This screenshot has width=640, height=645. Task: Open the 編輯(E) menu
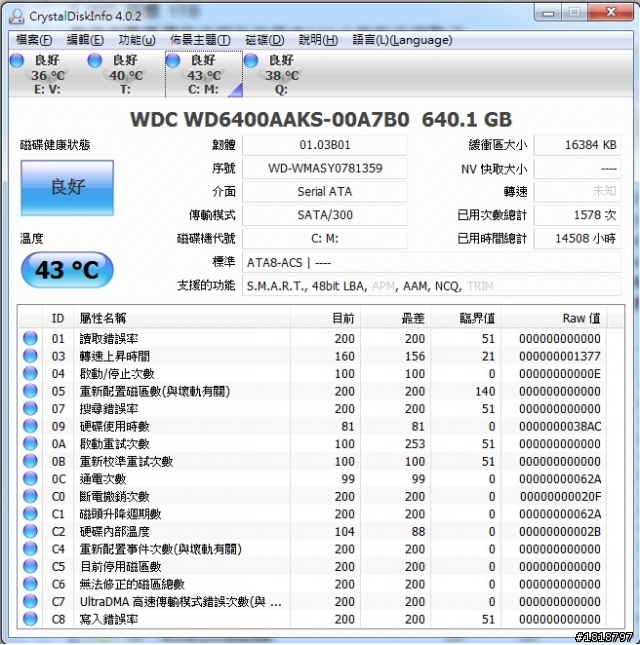pos(85,40)
